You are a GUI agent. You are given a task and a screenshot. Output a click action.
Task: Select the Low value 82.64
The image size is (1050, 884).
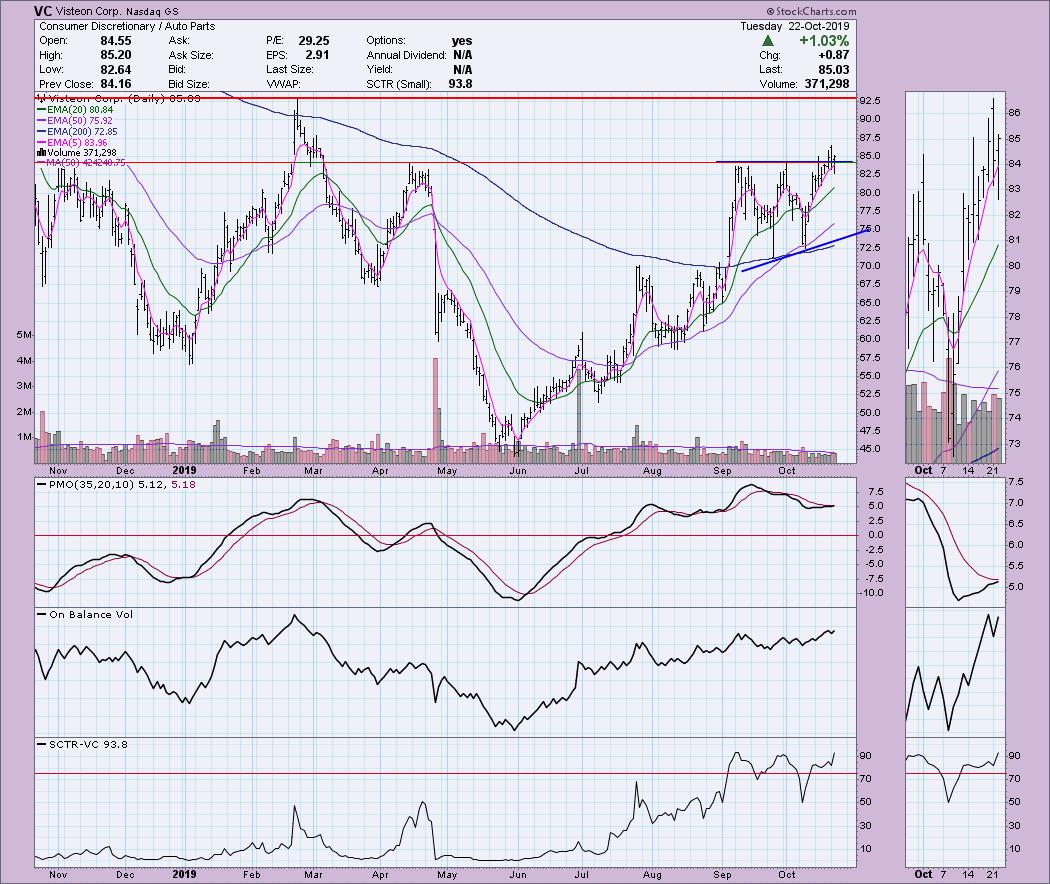click(115, 70)
